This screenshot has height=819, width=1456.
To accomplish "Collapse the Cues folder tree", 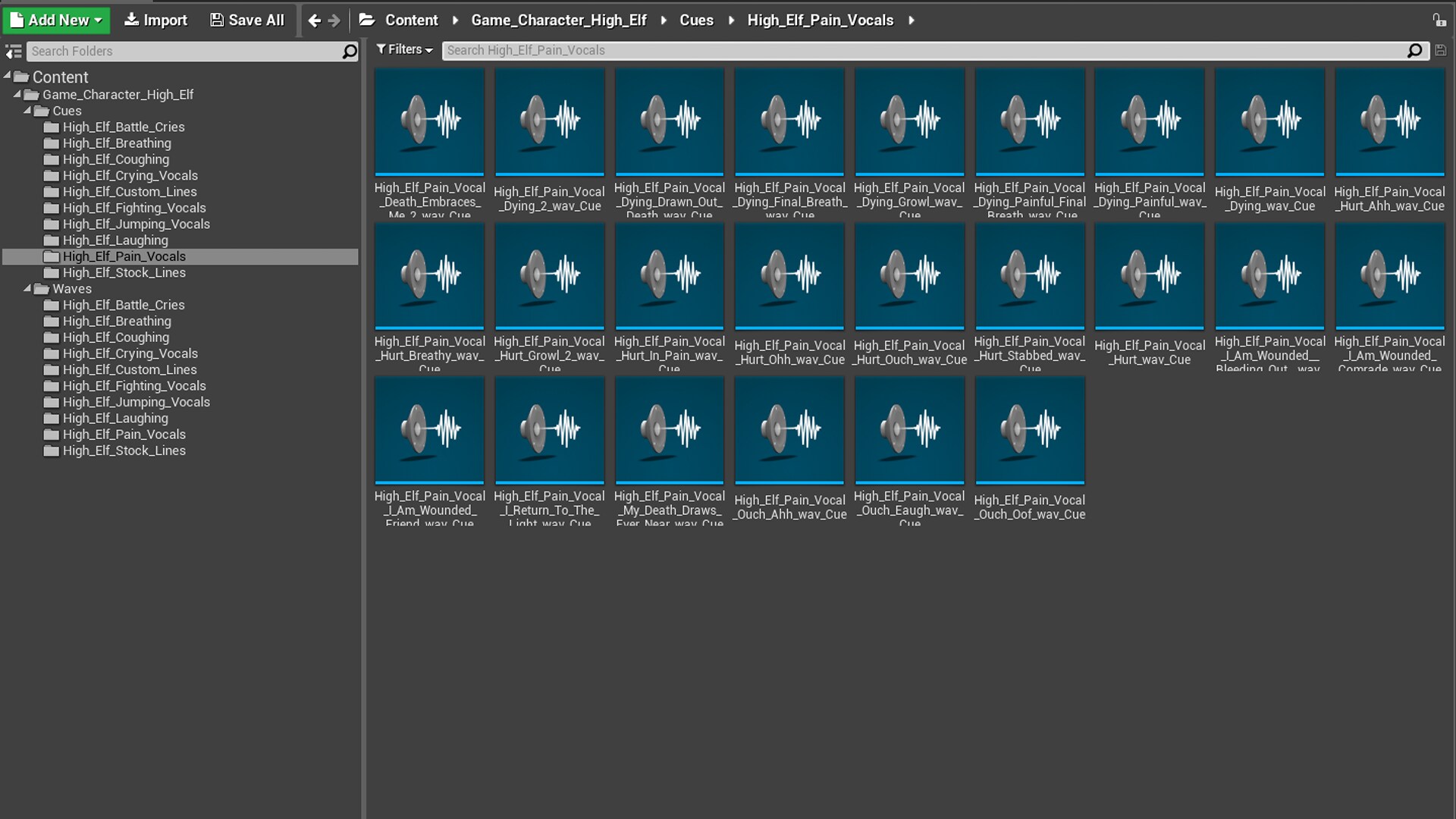I will (28, 111).
